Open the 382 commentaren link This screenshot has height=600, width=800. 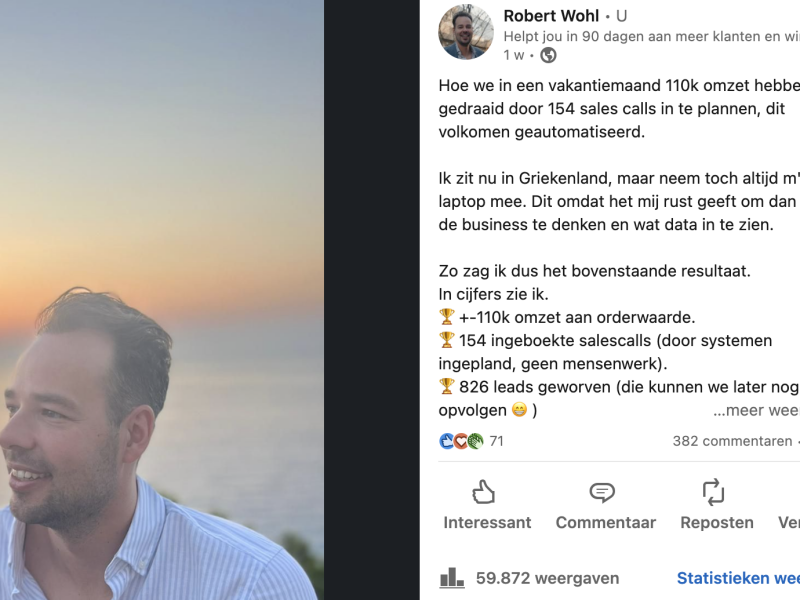pyautogui.click(x=732, y=441)
